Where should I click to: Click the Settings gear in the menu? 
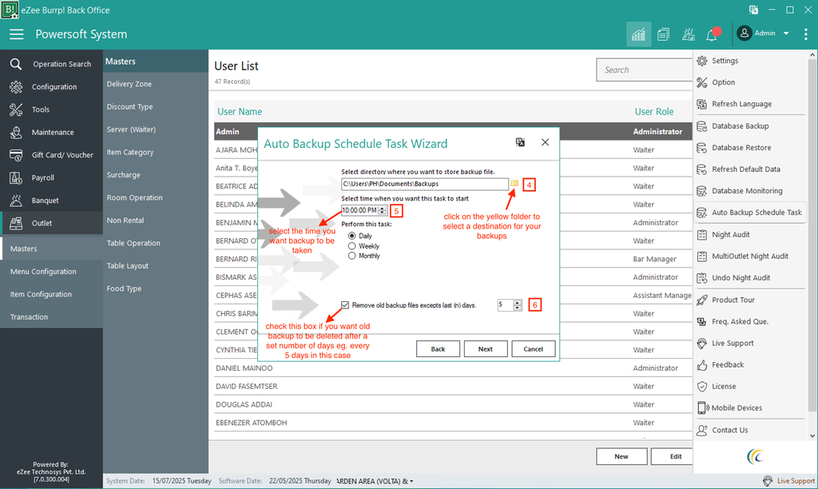[x=725, y=61]
